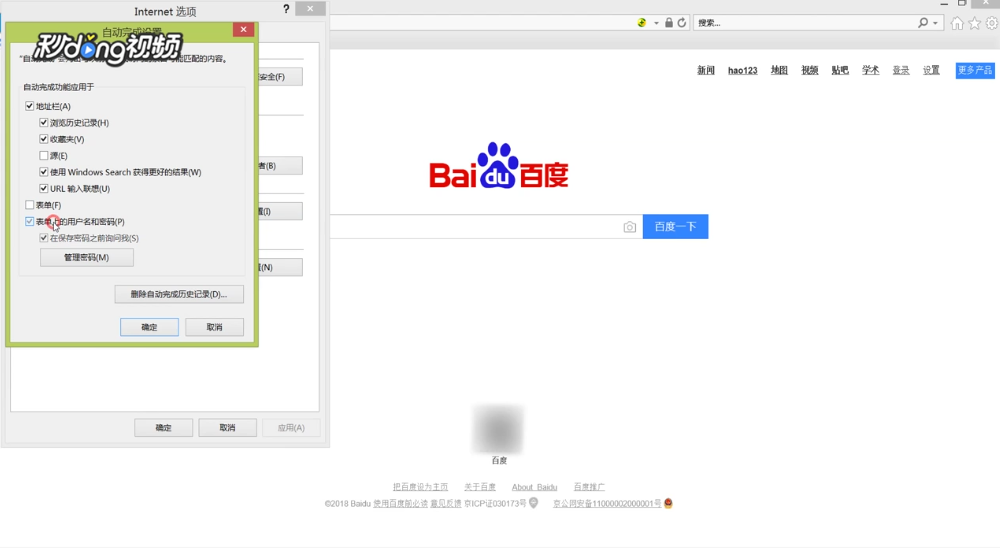Open the 意见反馈 footer link
This screenshot has height=548, width=1000.
pyautogui.click(x=446, y=503)
